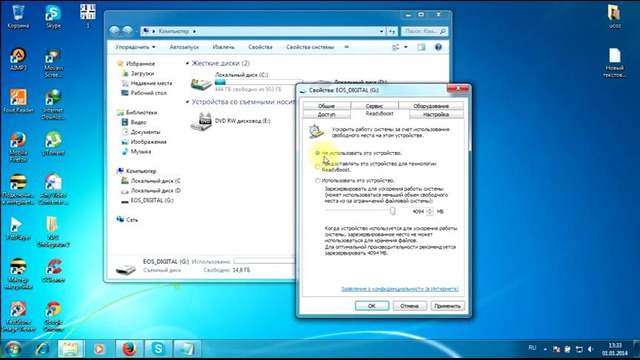640x360 pixels.
Task: Switch to the Доступ tab
Action: [x=327, y=115]
